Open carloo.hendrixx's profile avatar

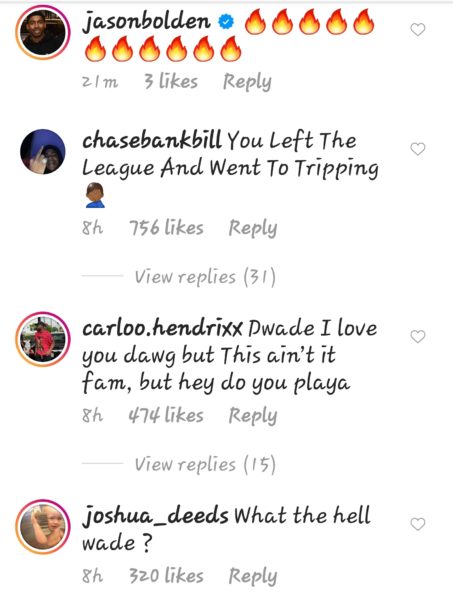[x=43, y=339]
